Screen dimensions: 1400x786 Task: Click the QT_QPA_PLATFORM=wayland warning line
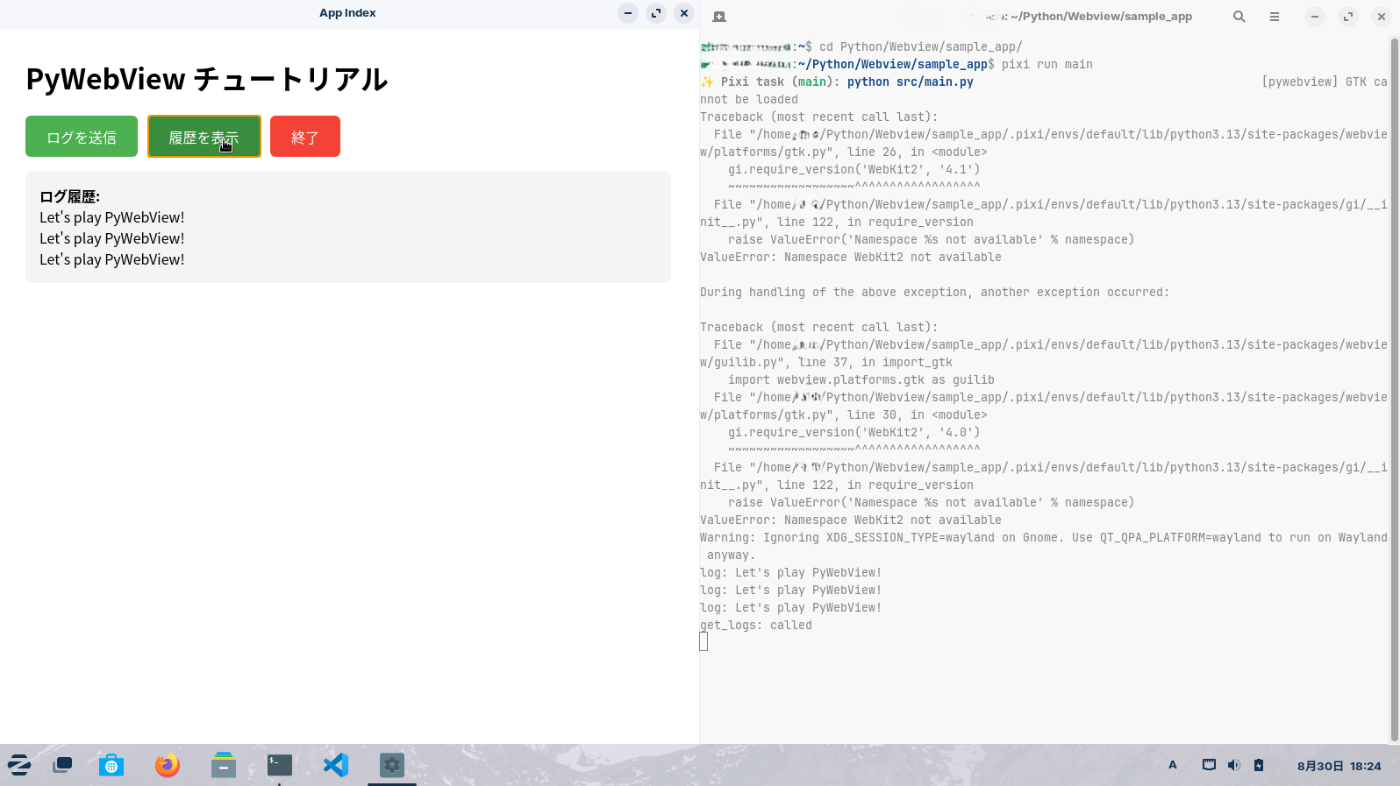click(x=1043, y=546)
